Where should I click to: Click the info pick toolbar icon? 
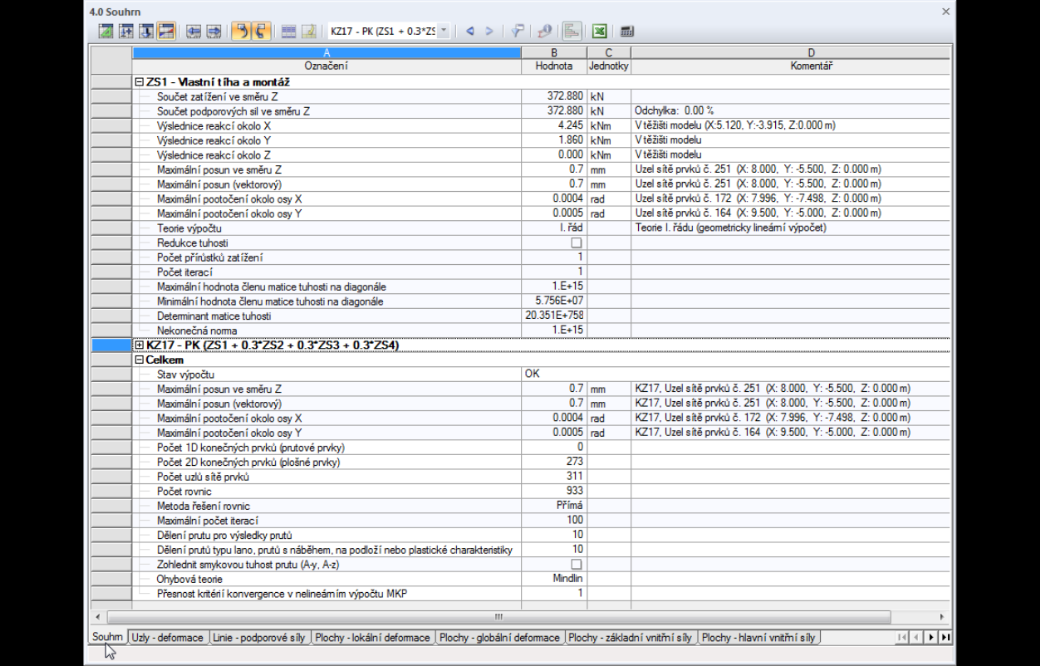[545, 31]
